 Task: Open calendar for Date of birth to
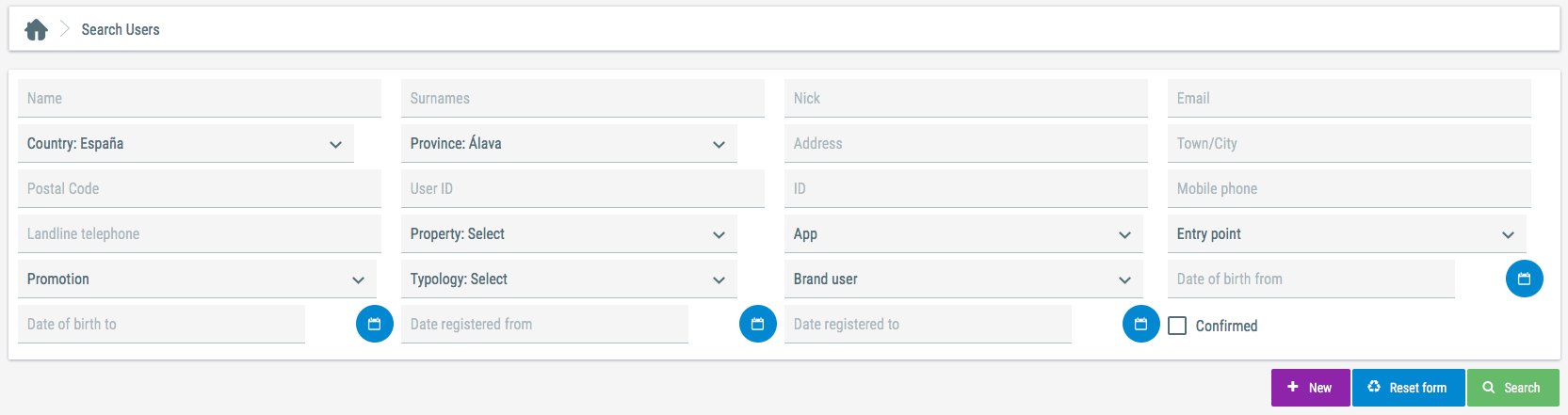pos(374,324)
